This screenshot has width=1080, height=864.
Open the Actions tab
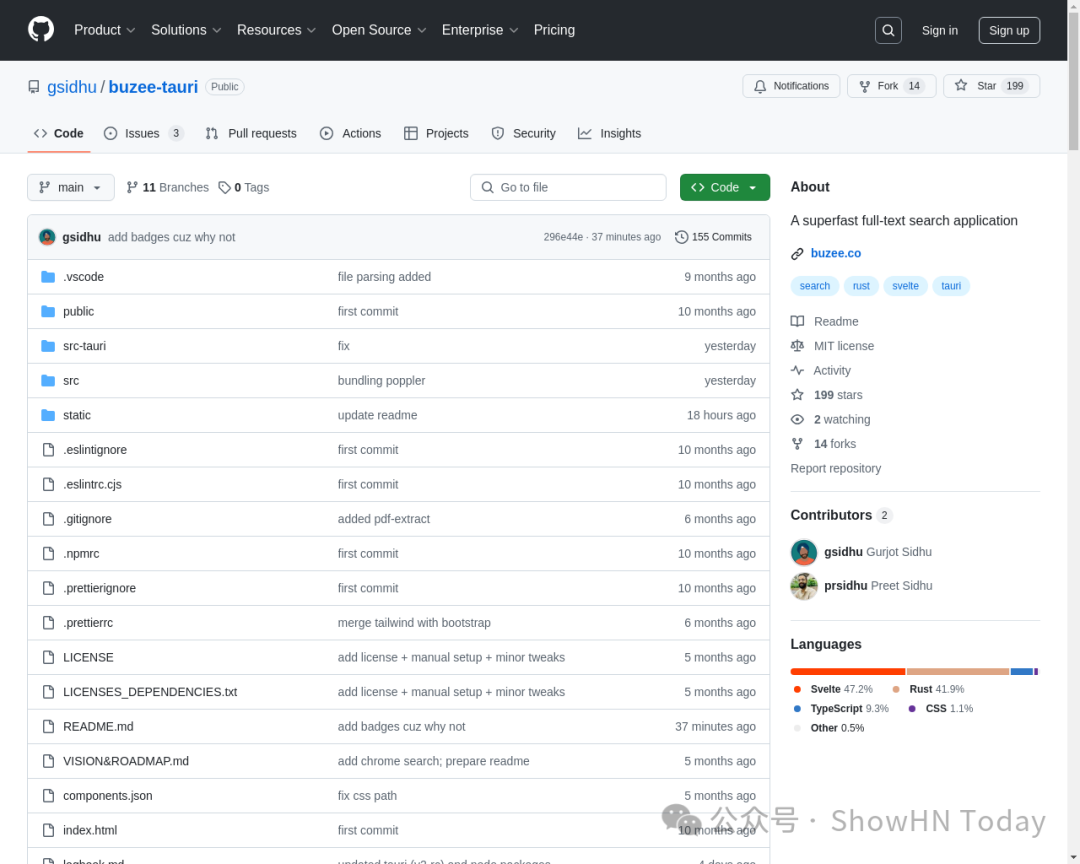point(351,134)
